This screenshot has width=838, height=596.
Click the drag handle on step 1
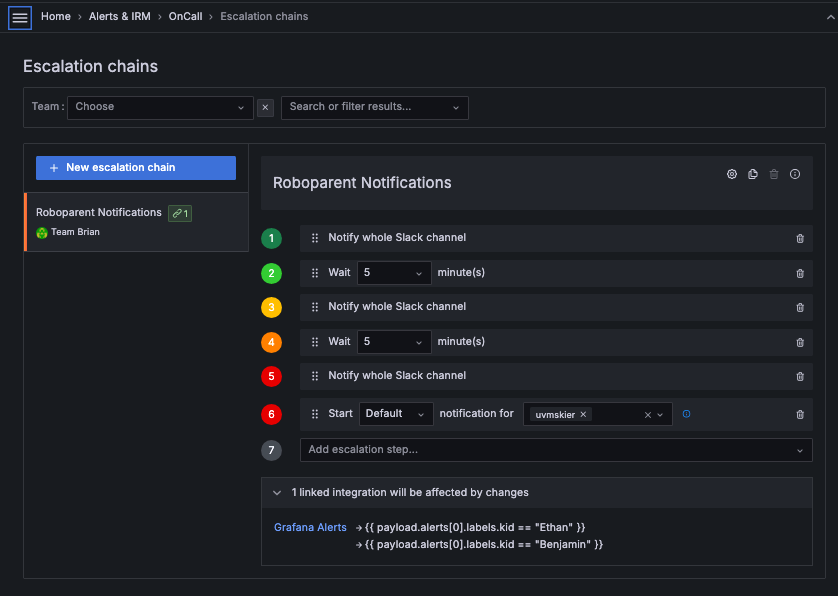[x=315, y=238]
